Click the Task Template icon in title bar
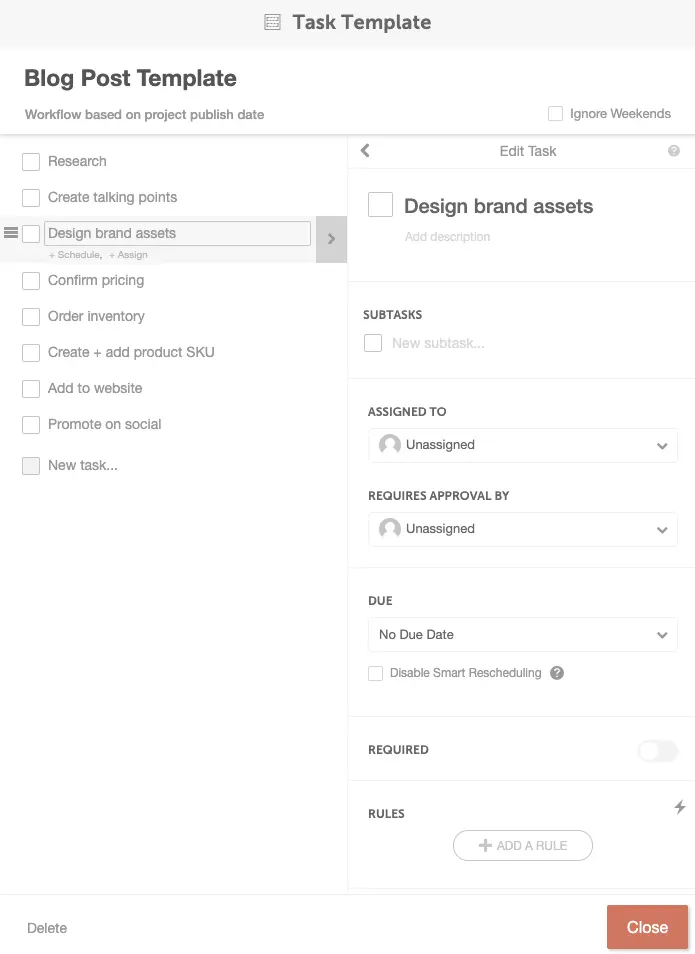The height and width of the screenshot is (954, 695). point(272,23)
